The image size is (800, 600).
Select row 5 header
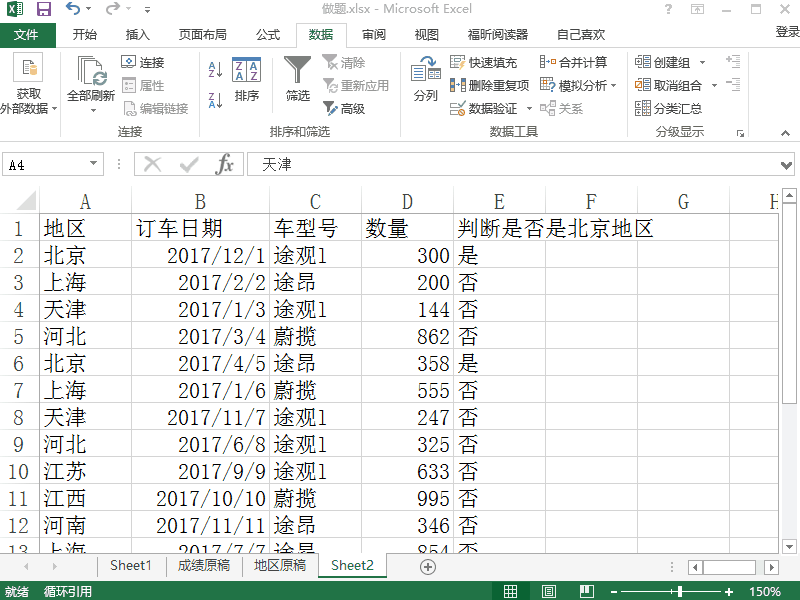click(x=19, y=336)
